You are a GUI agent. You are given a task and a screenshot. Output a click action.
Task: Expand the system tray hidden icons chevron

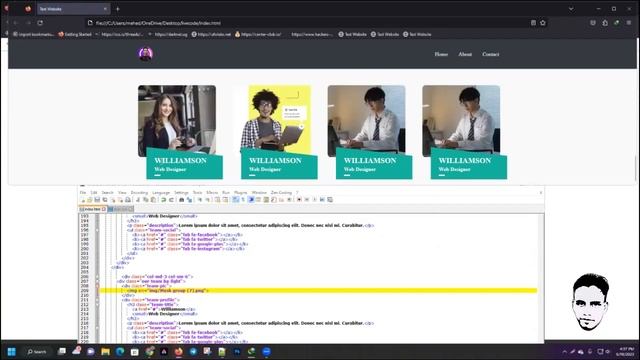point(564,351)
